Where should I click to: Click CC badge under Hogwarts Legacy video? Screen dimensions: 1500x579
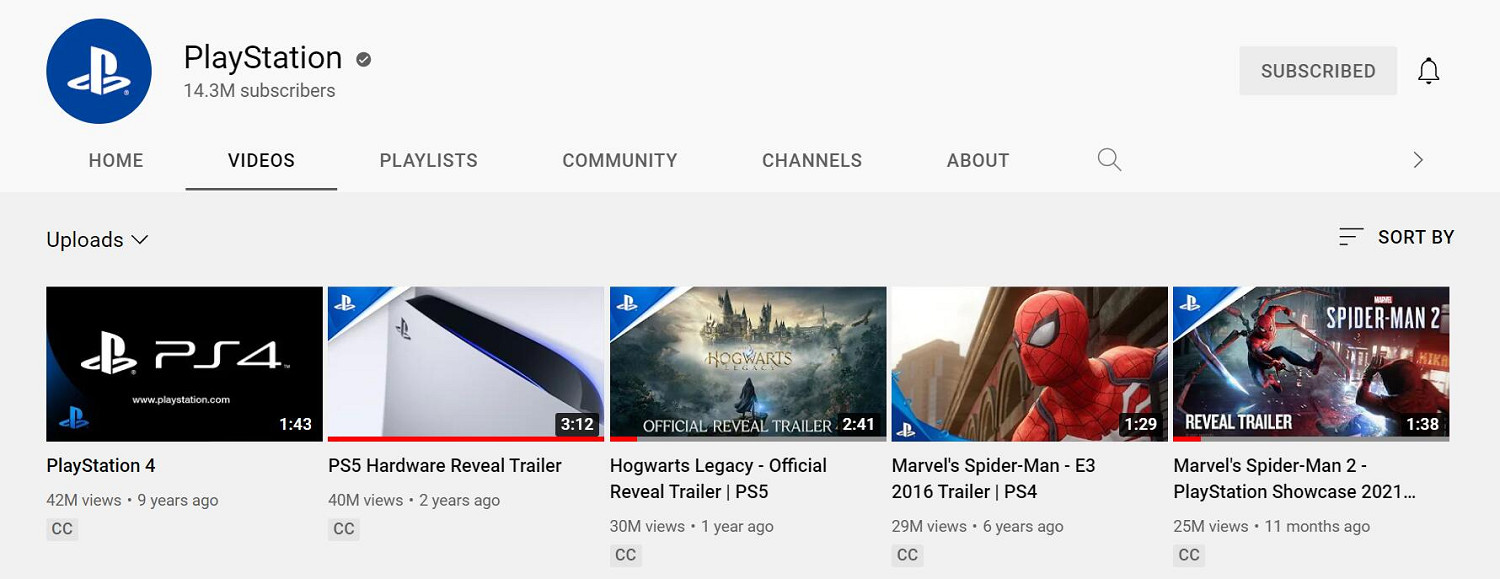[626, 555]
